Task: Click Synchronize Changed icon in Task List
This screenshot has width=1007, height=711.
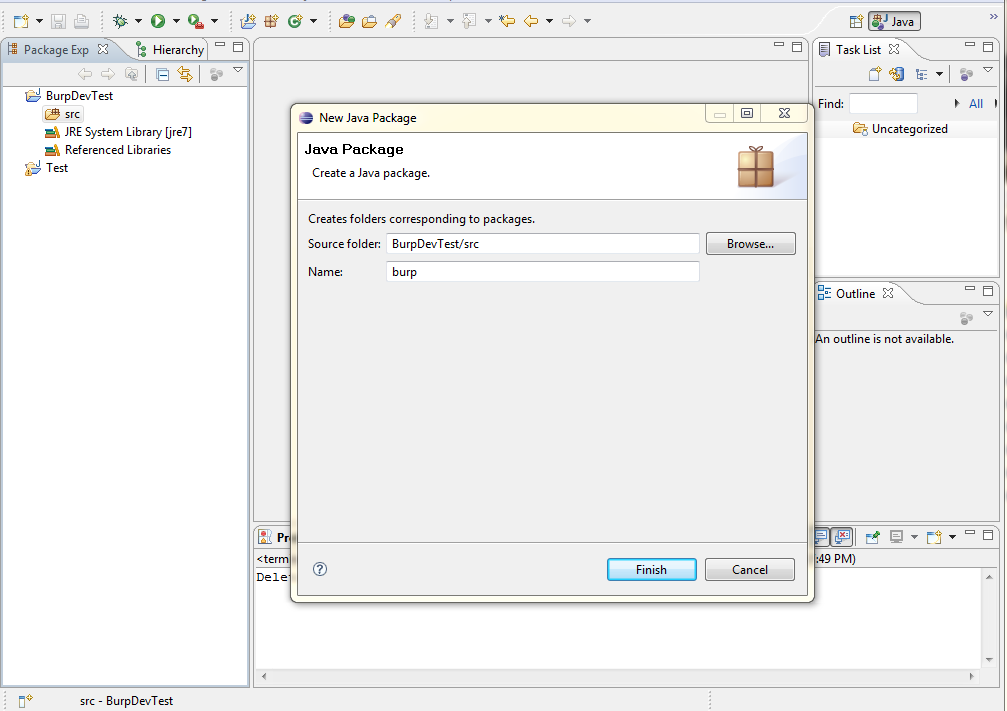Action: pos(897,75)
